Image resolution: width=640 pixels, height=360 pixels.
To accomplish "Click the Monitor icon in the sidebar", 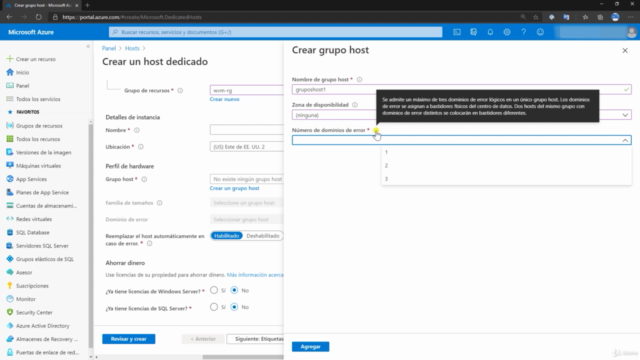I will point(10,299).
